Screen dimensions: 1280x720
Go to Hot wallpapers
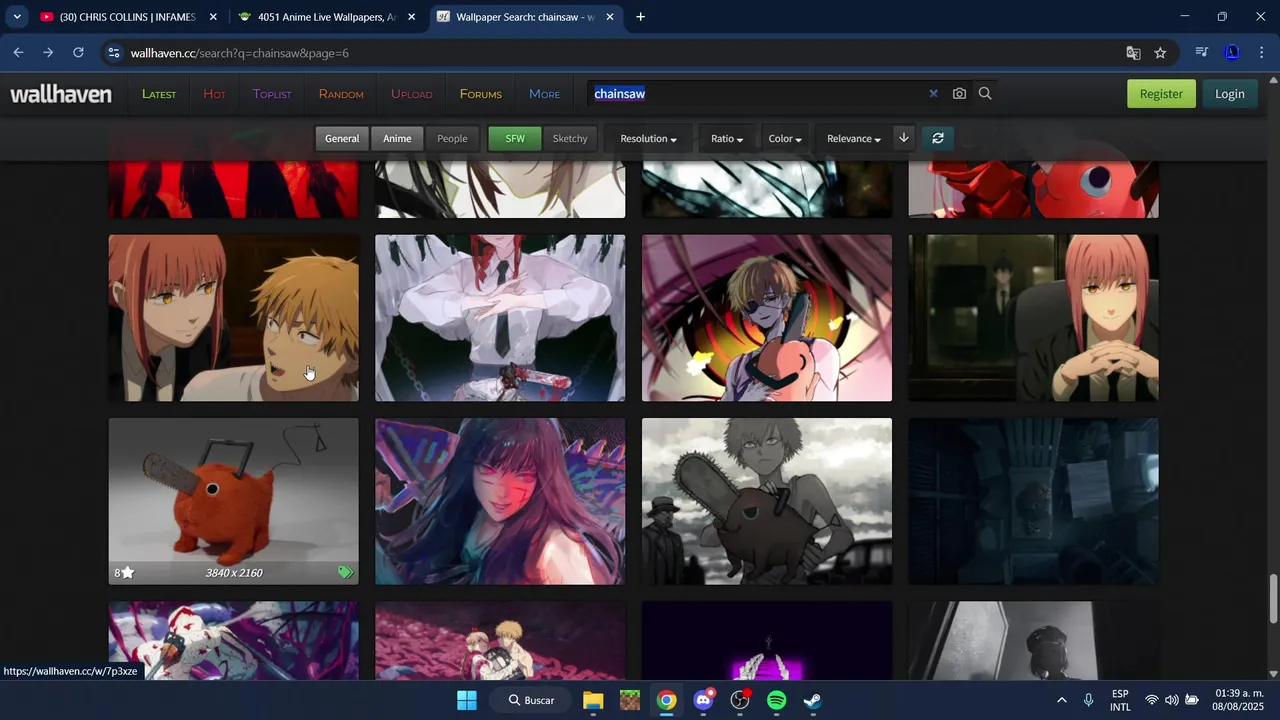214,94
